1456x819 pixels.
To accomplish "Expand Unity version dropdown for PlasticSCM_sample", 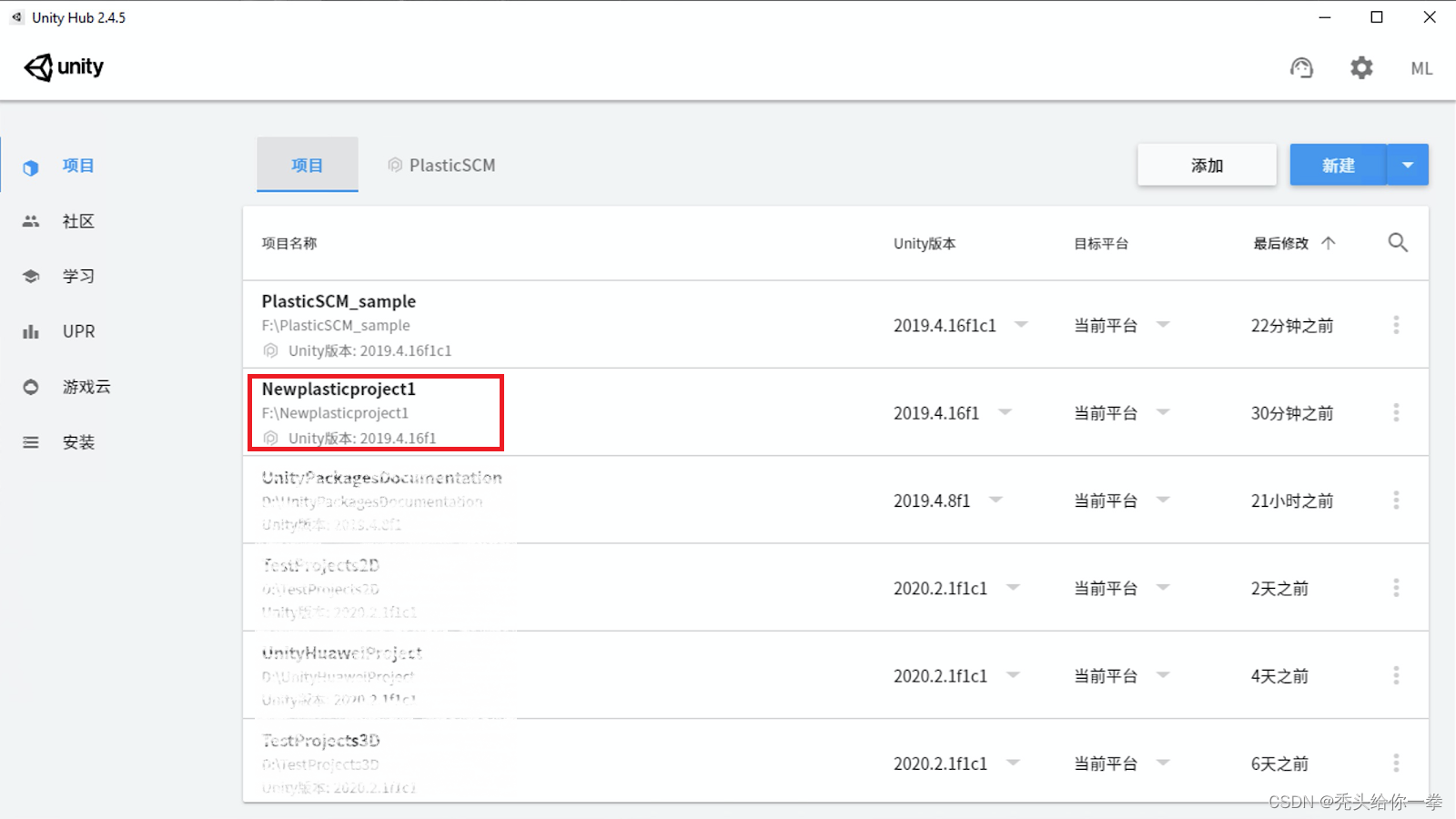I will (1021, 324).
